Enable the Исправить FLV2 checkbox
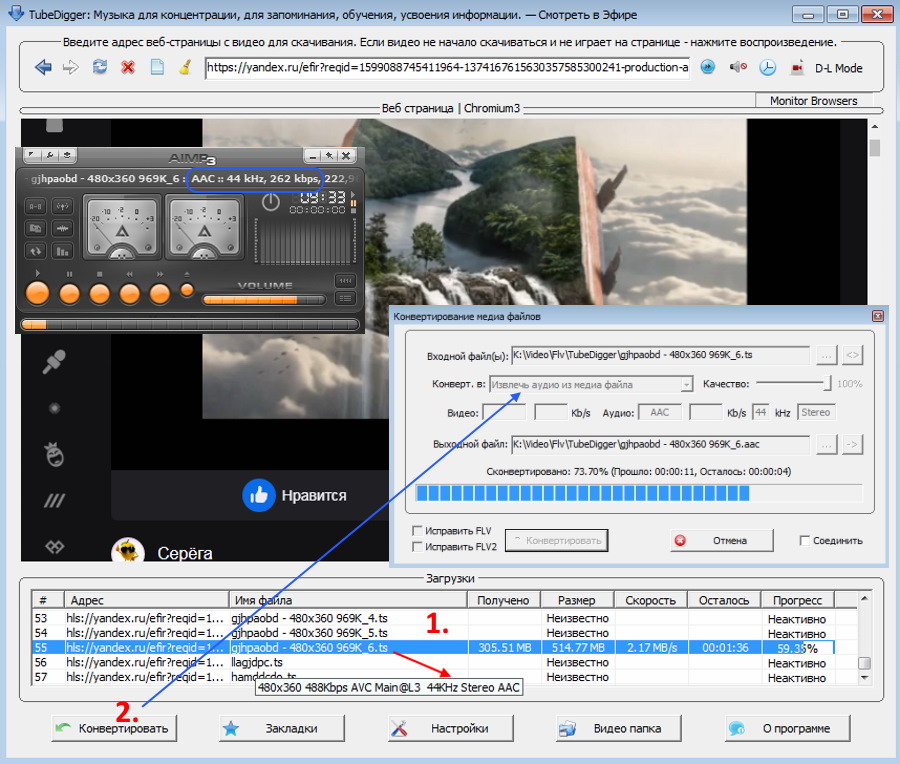Viewport: 900px width, 764px height. point(418,547)
